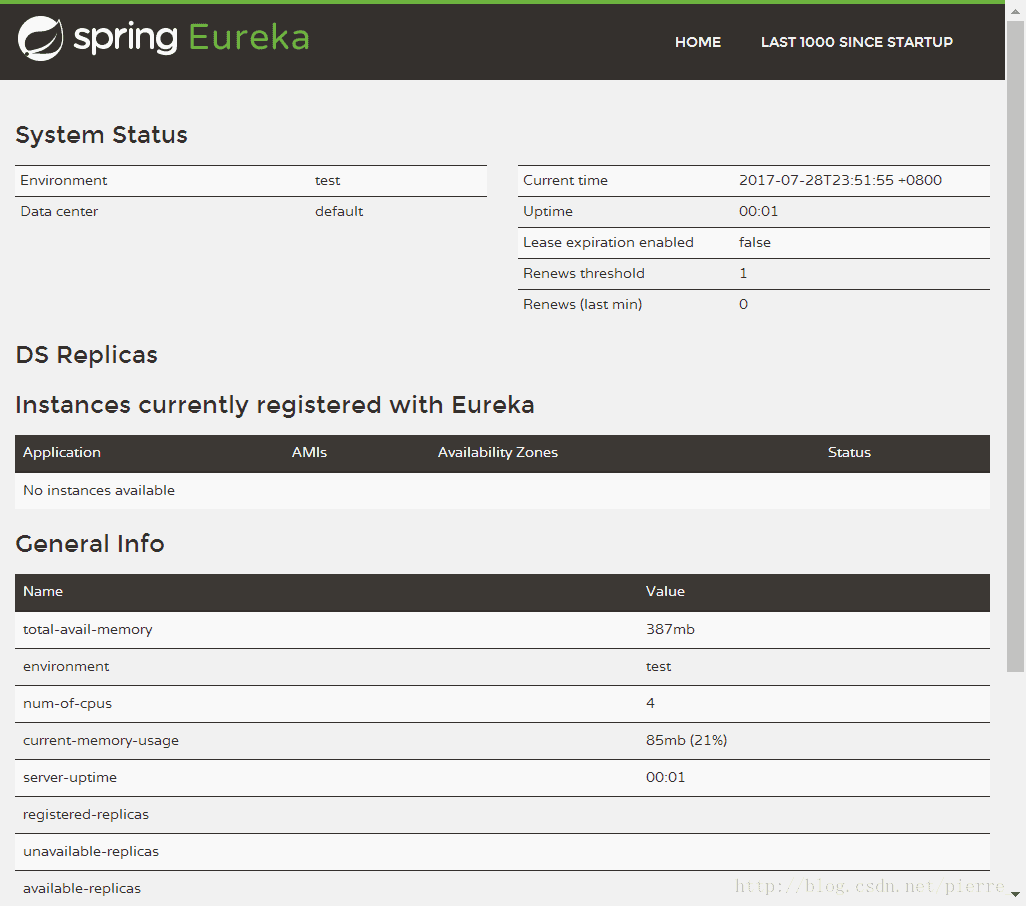Image resolution: width=1026 pixels, height=906 pixels.
Task: Select the num-of-cpus value 4
Action: click(x=650, y=703)
